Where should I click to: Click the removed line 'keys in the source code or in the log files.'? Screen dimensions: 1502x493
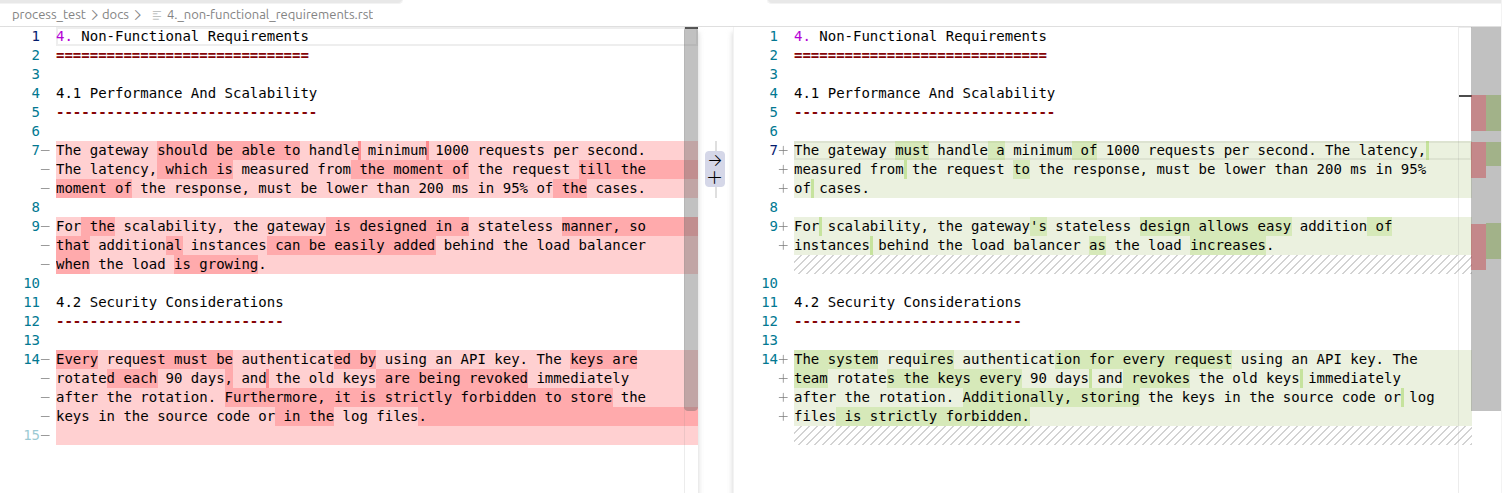[x=241, y=416]
